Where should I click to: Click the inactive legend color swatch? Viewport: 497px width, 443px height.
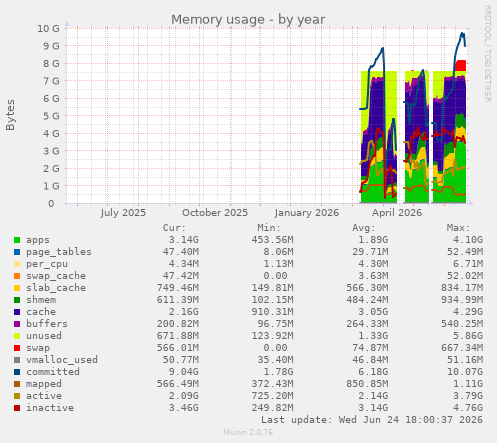point(17,408)
